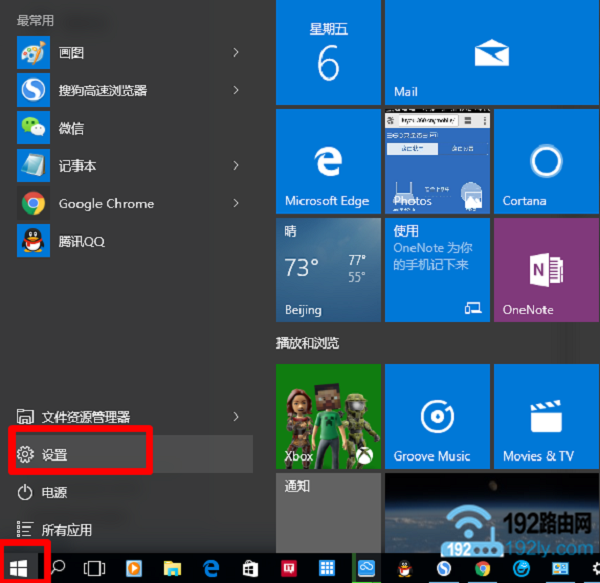Switch to the cloud app on taskbar
The width and height of the screenshot is (600, 583).
[366, 568]
